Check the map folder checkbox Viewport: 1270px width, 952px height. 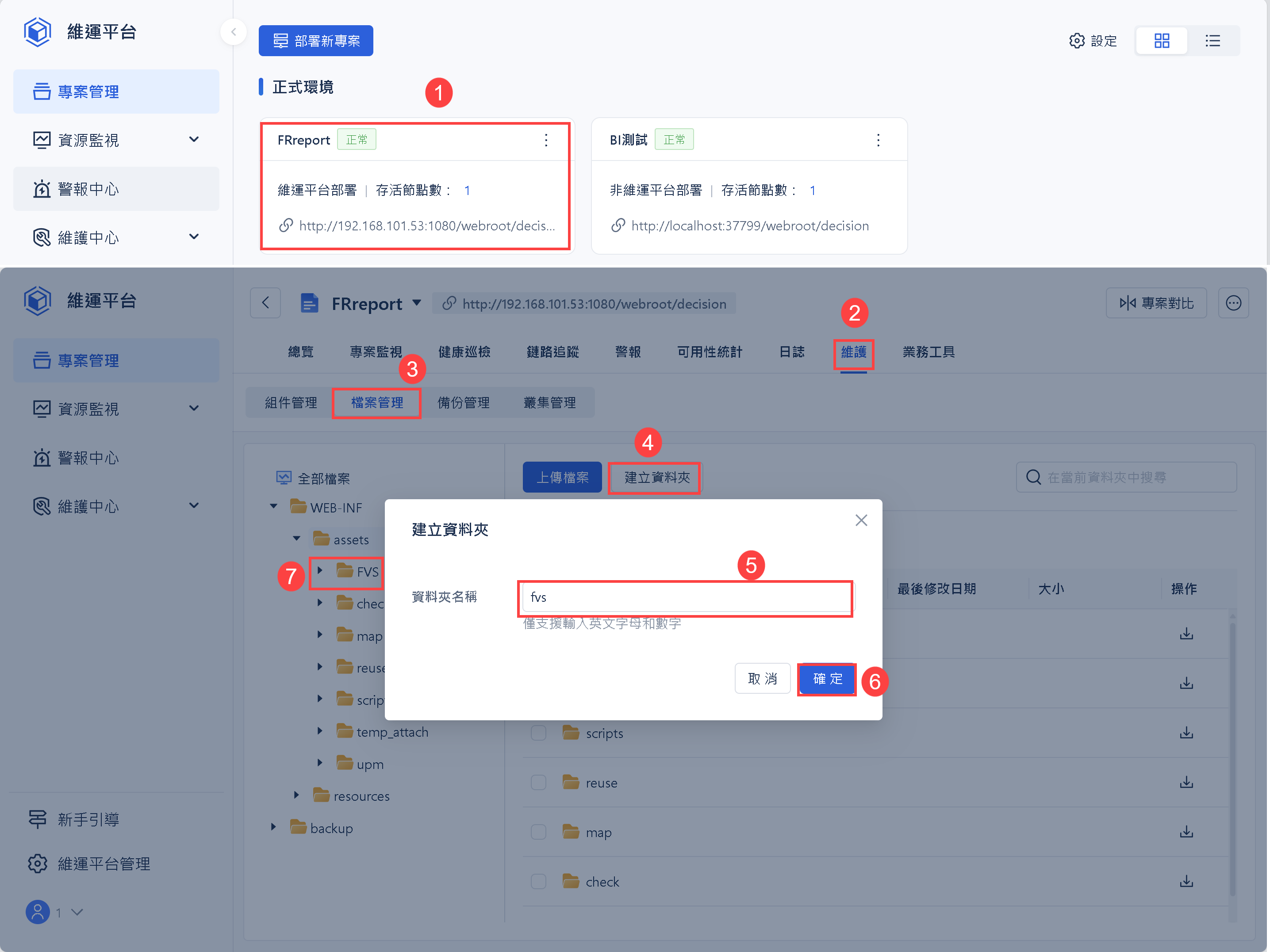click(x=538, y=831)
